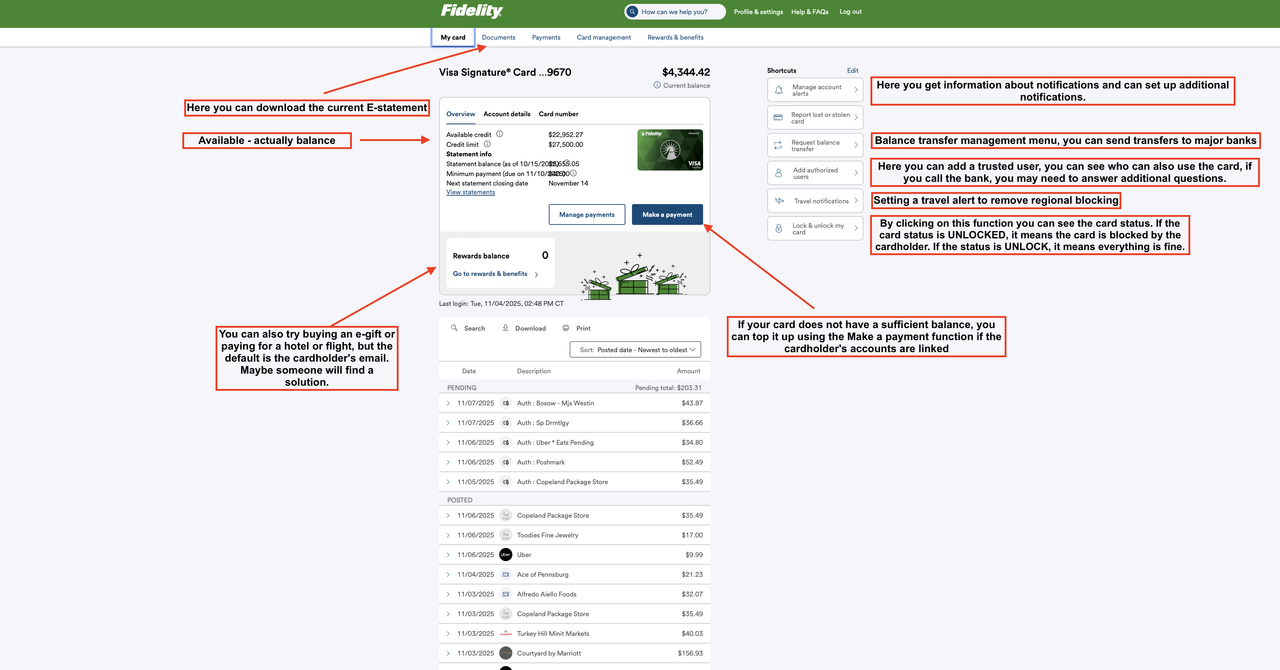Expand the Alfredo Aiello Foods $32.07 transaction

click(448, 595)
